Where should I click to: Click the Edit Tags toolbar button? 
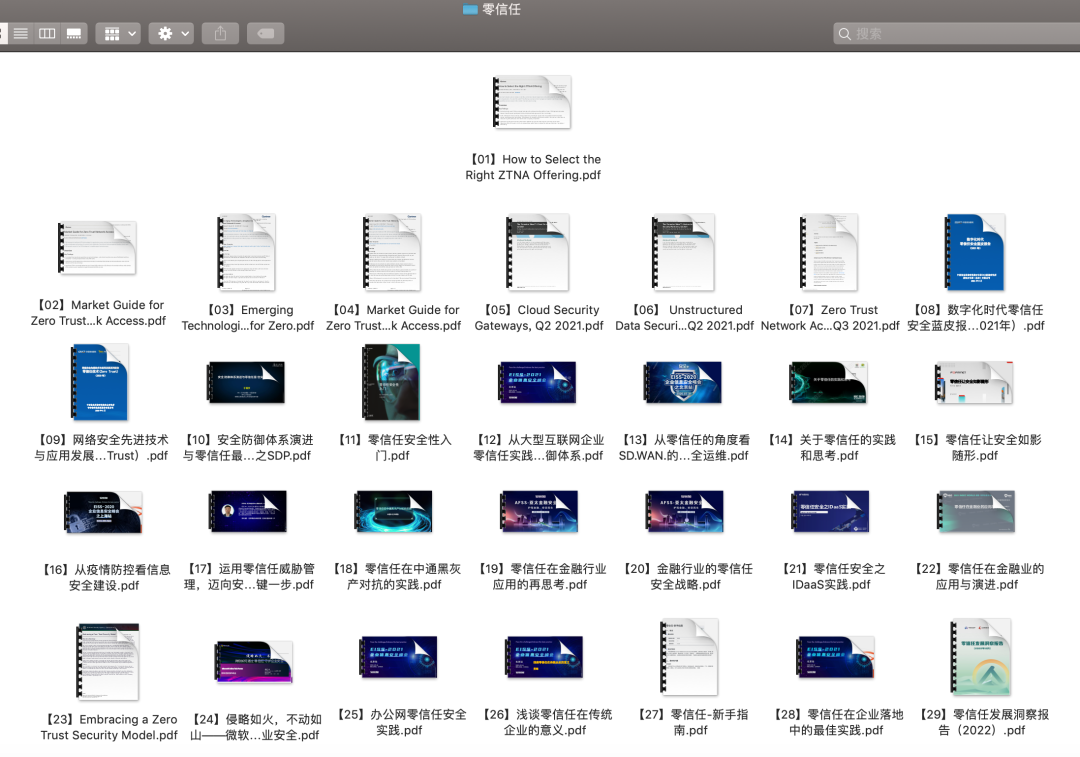[x=265, y=33]
